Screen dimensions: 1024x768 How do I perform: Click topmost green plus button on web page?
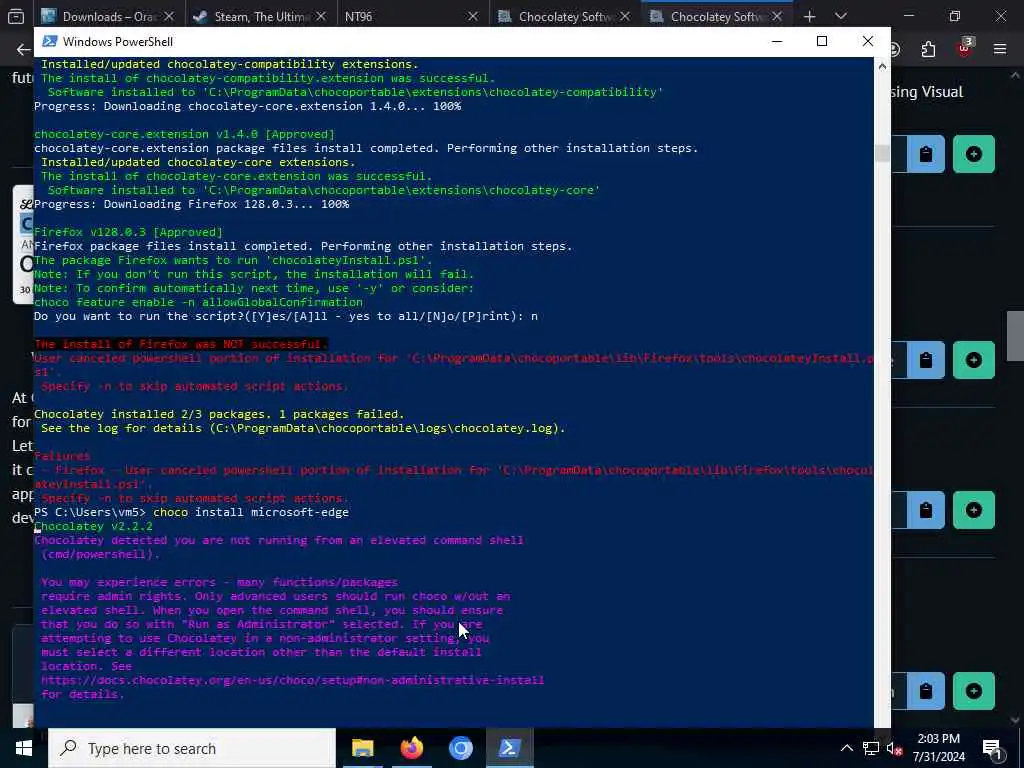tap(974, 154)
